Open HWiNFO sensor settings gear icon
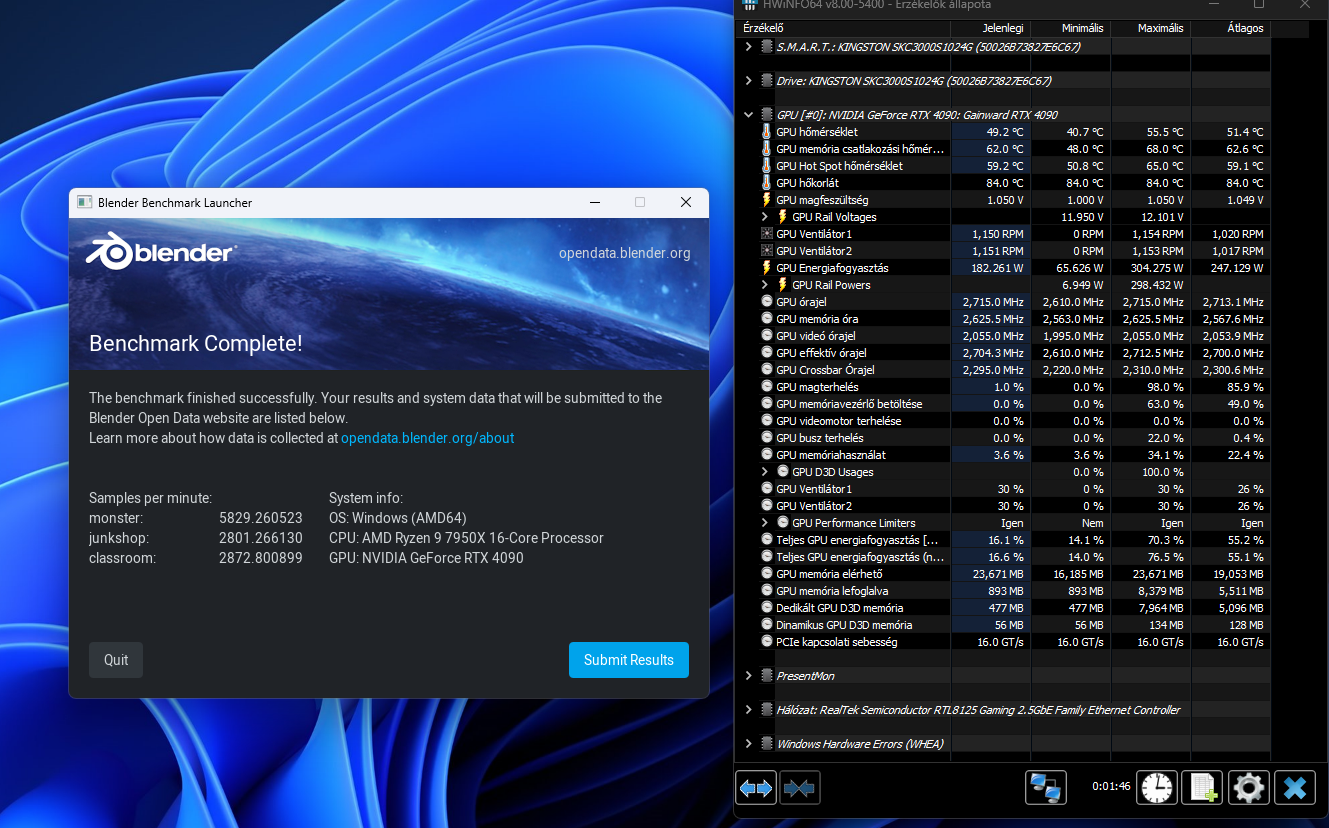 click(x=1248, y=787)
